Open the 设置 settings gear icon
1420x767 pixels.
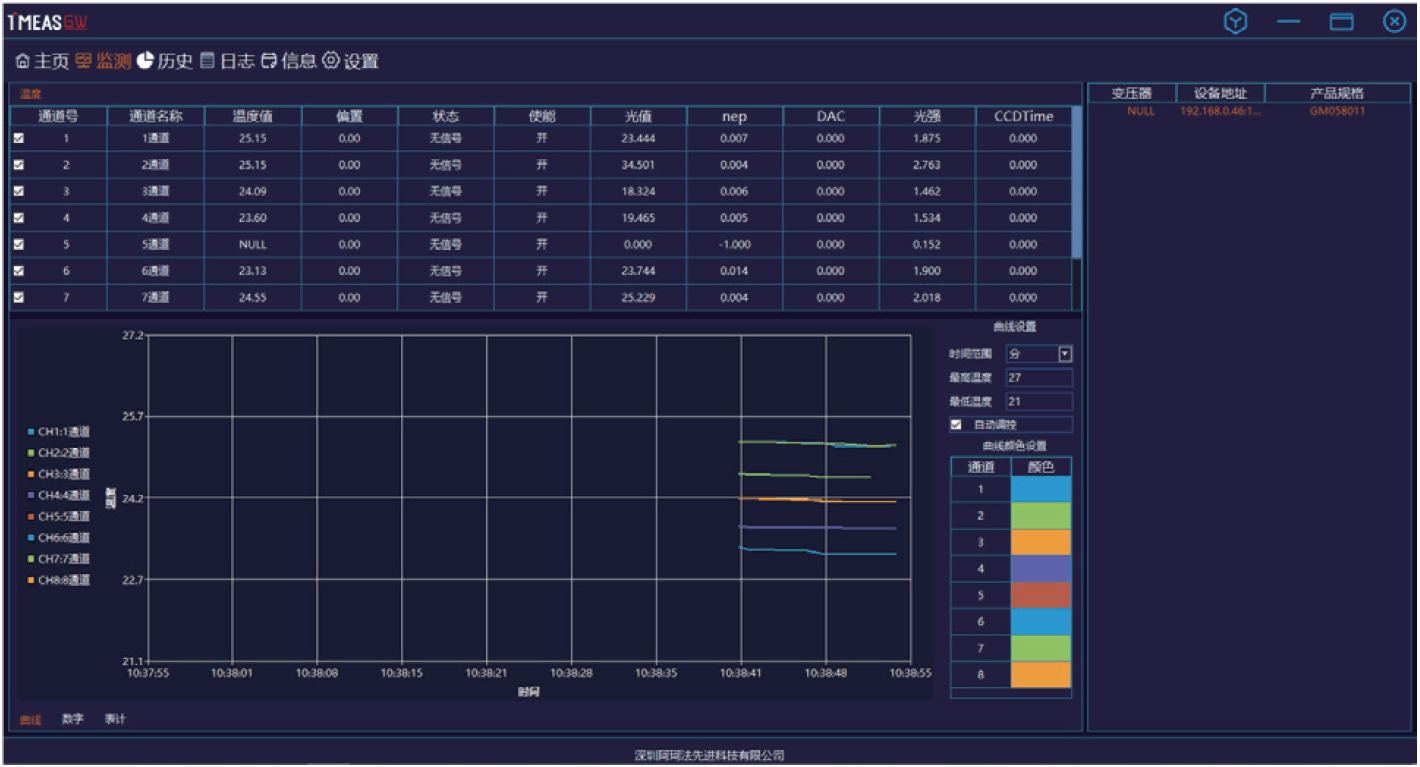click(331, 61)
